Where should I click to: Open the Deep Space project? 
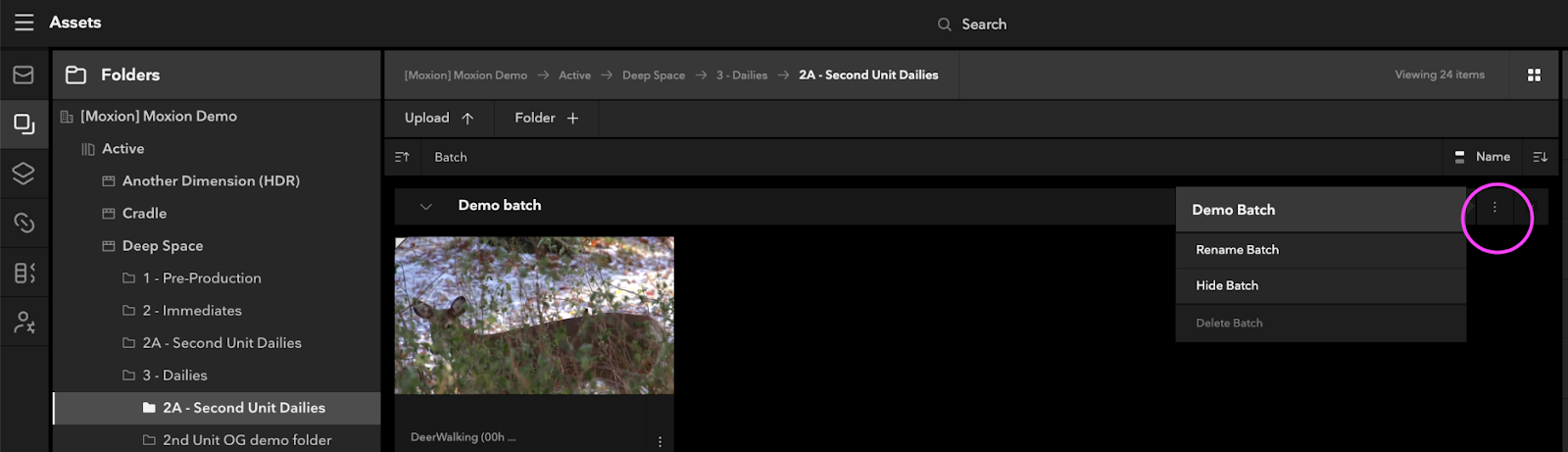163,246
